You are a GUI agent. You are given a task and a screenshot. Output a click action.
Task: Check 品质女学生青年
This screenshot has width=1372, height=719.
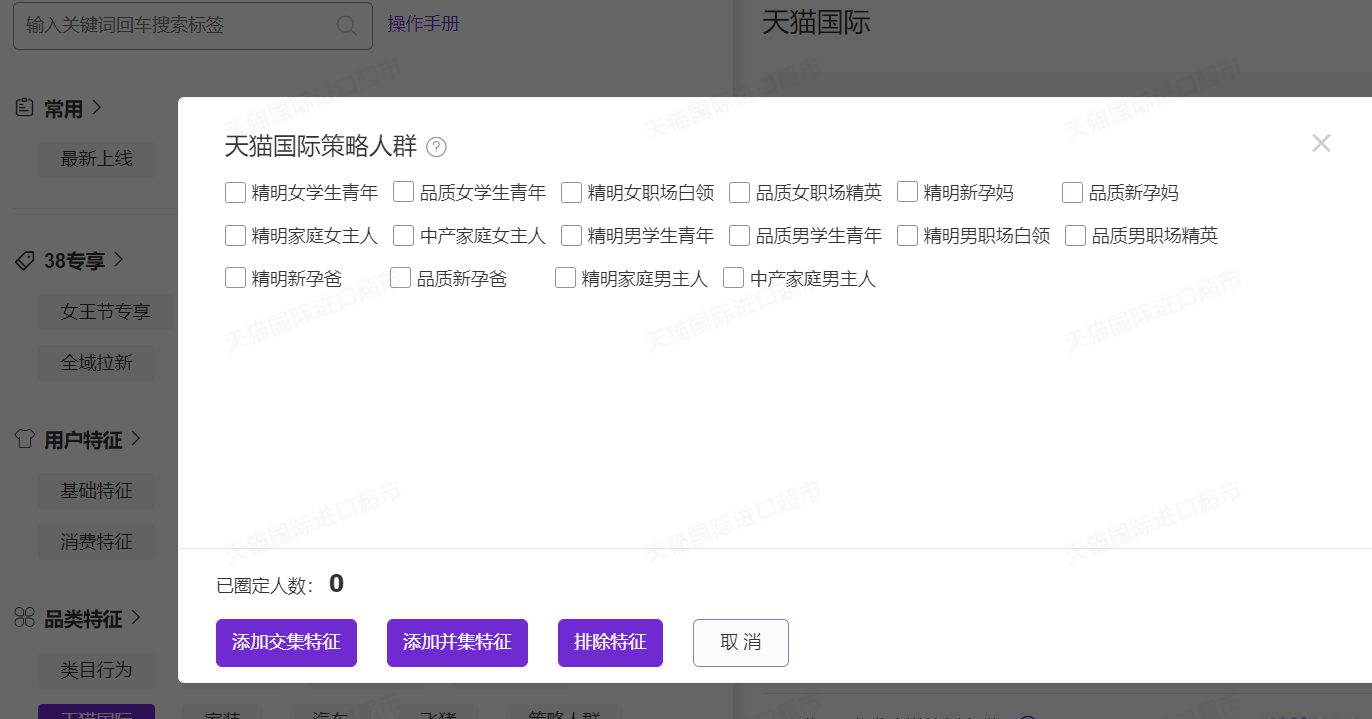(x=403, y=192)
